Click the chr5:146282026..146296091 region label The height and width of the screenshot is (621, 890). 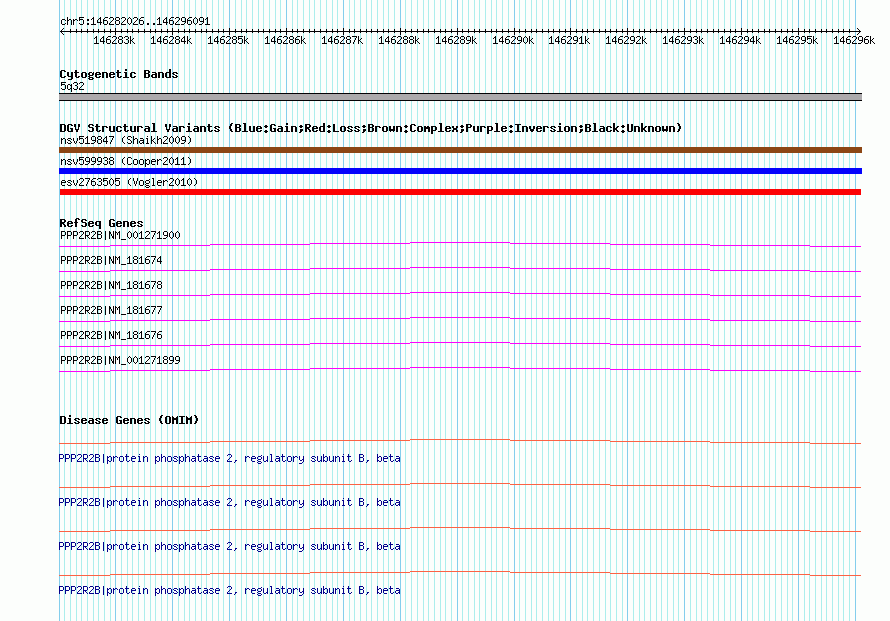point(135,21)
